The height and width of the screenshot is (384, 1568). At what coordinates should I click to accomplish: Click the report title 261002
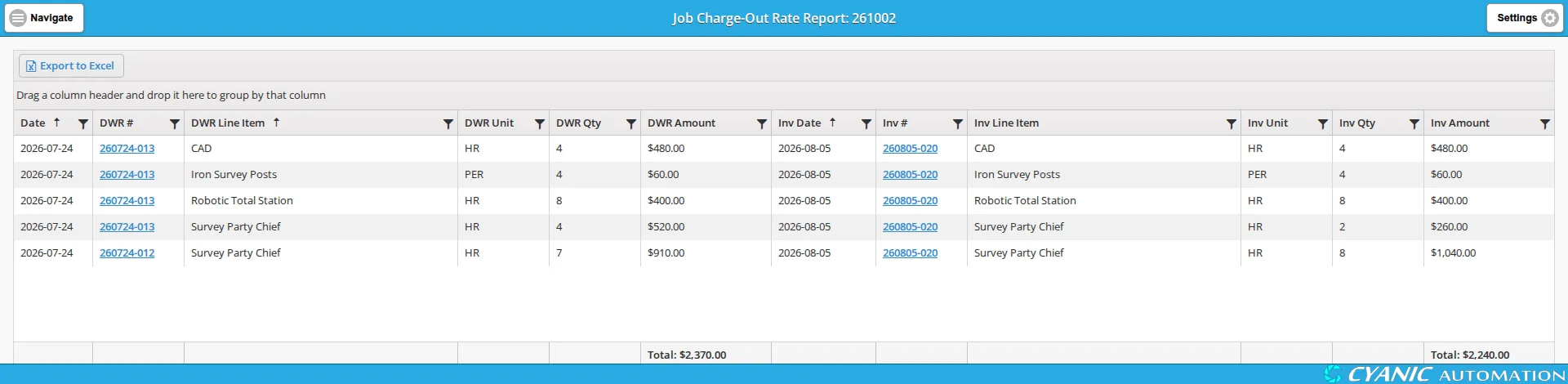coord(784,18)
